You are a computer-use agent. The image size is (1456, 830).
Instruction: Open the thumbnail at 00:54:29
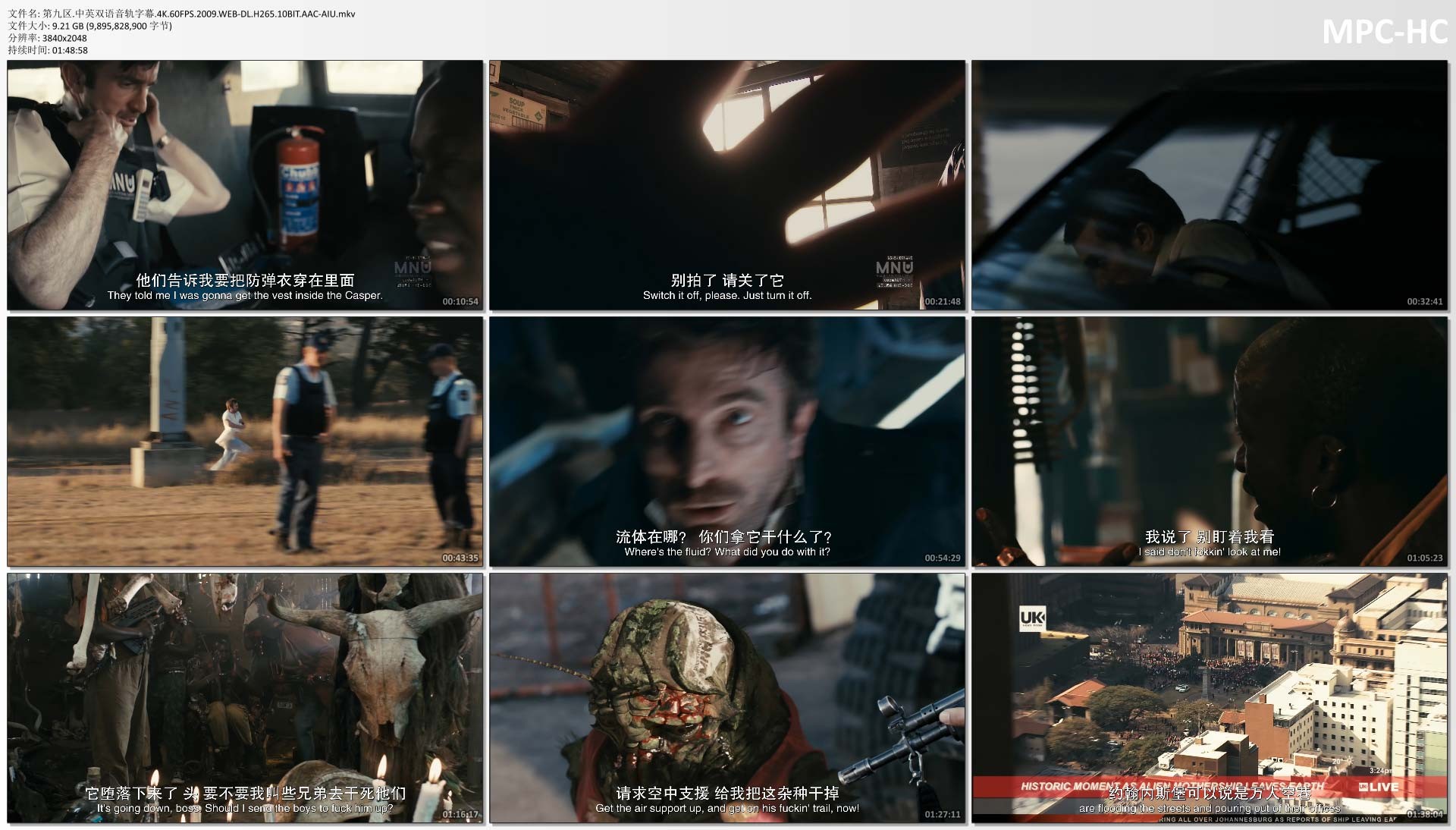(726, 442)
